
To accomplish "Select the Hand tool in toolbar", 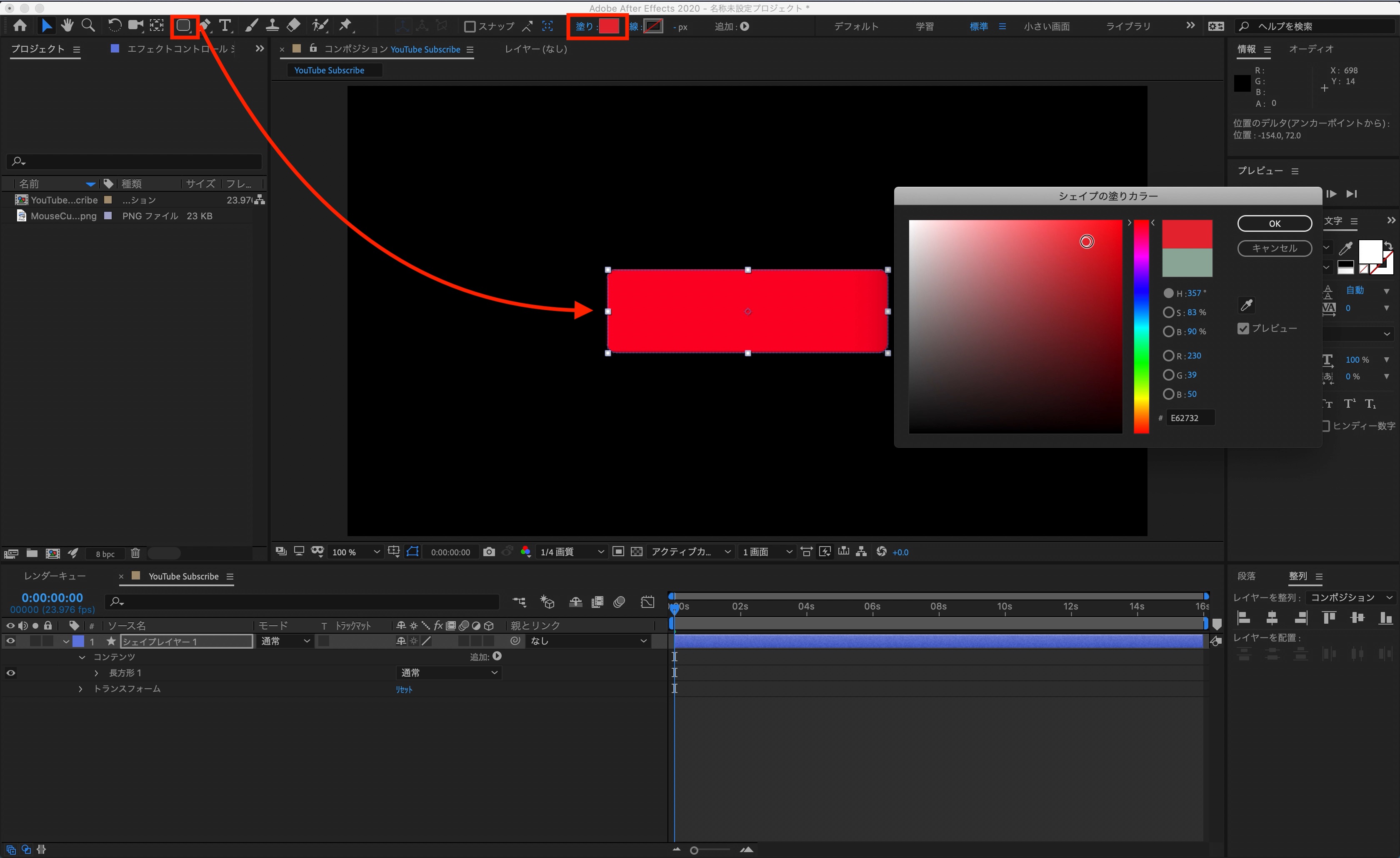I will pyautogui.click(x=67, y=25).
